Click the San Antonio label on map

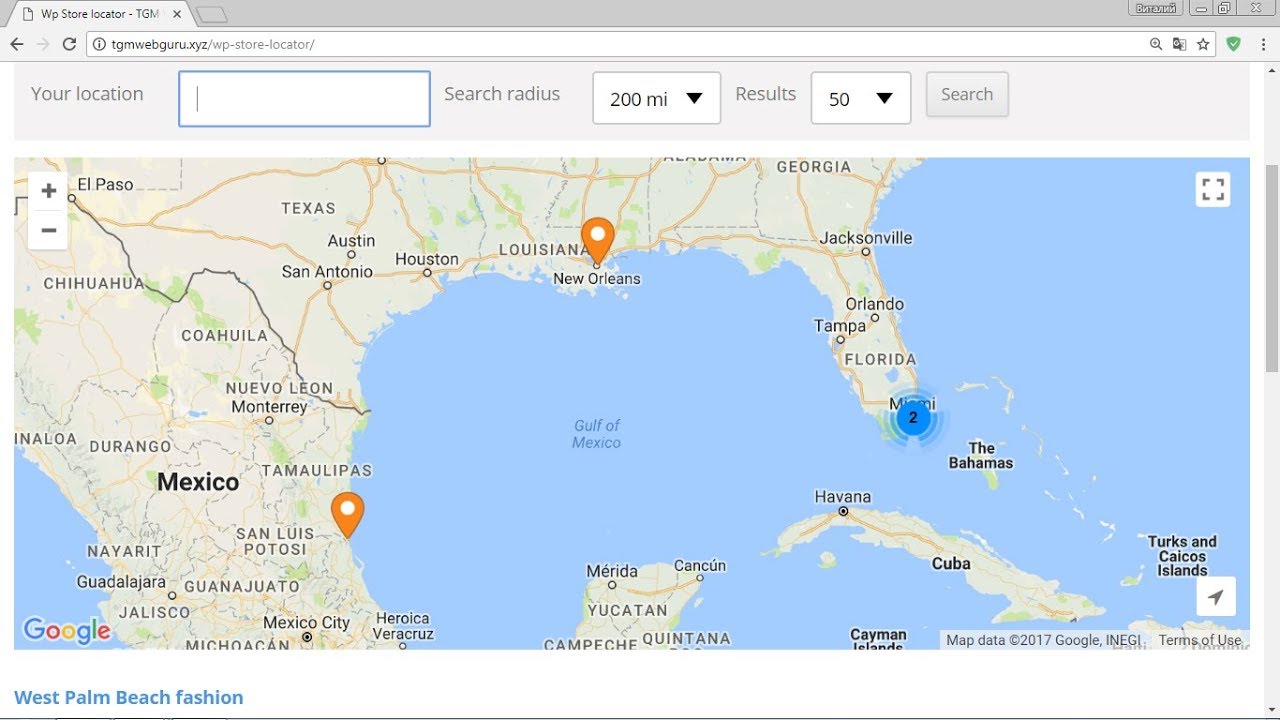click(327, 272)
